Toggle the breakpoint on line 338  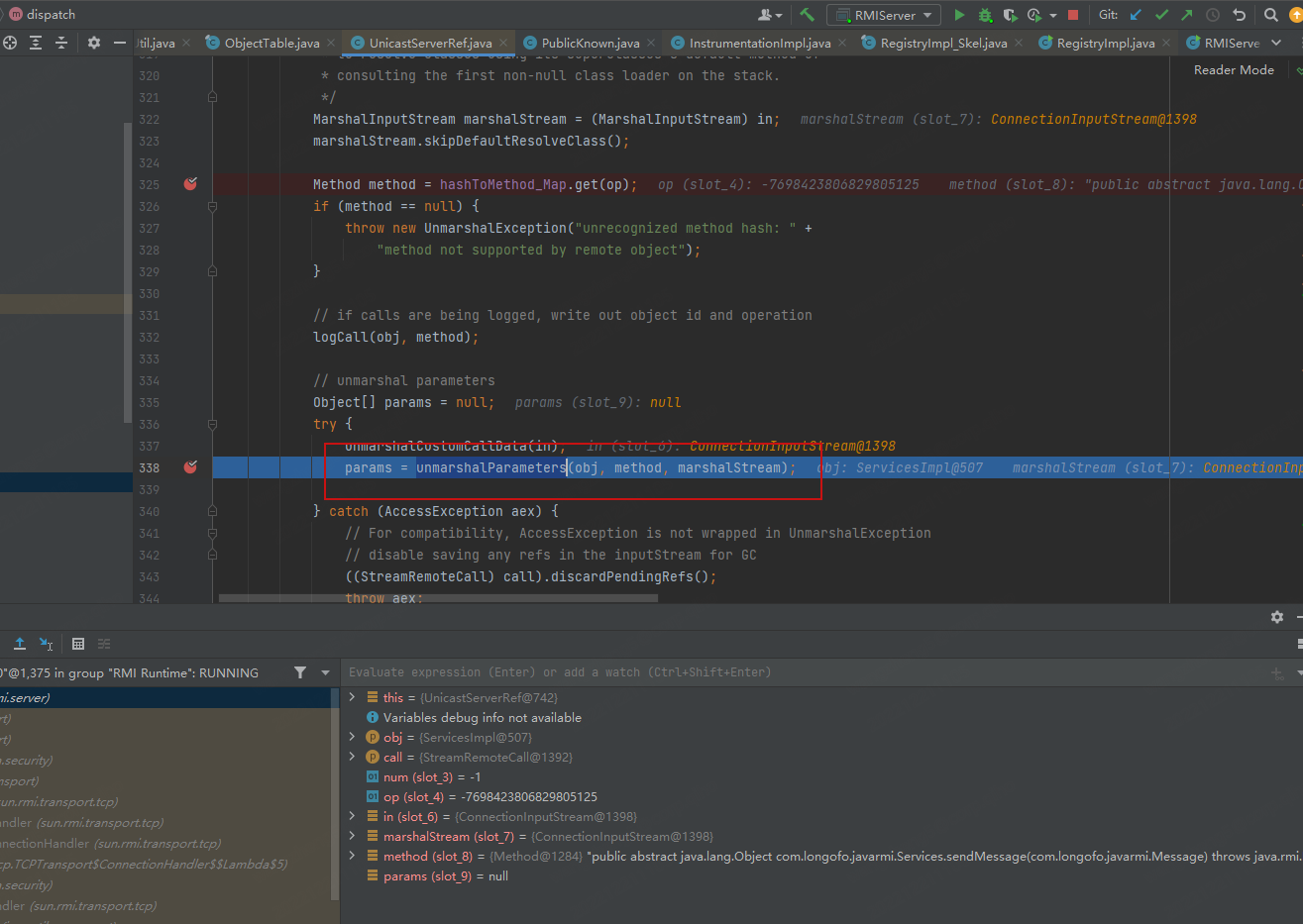[190, 467]
